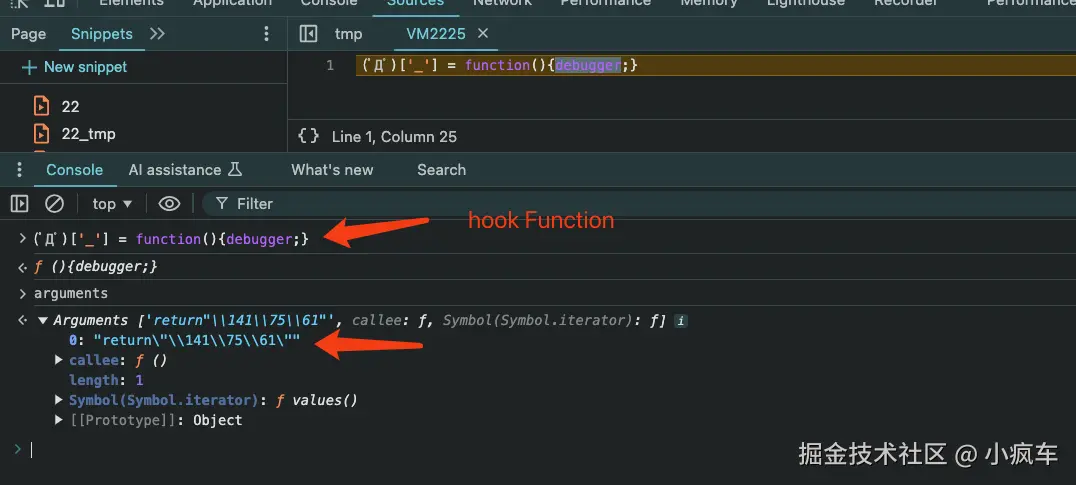The height and width of the screenshot is (485, 1076).
Task: Click the more tabs chevron beside Snippets
Action: [x=157, y=34]
